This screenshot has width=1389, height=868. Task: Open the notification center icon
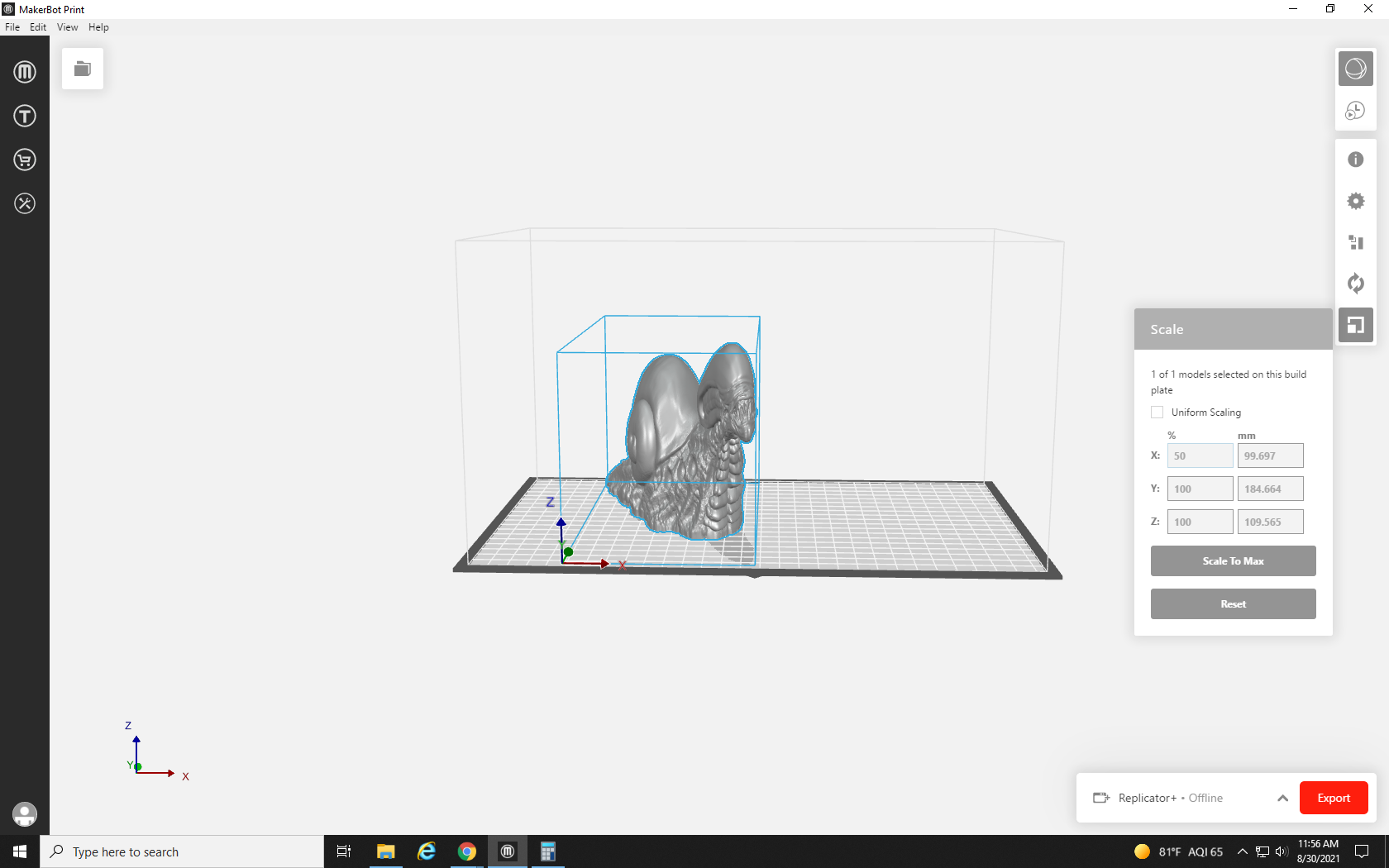click(1362, 851)
